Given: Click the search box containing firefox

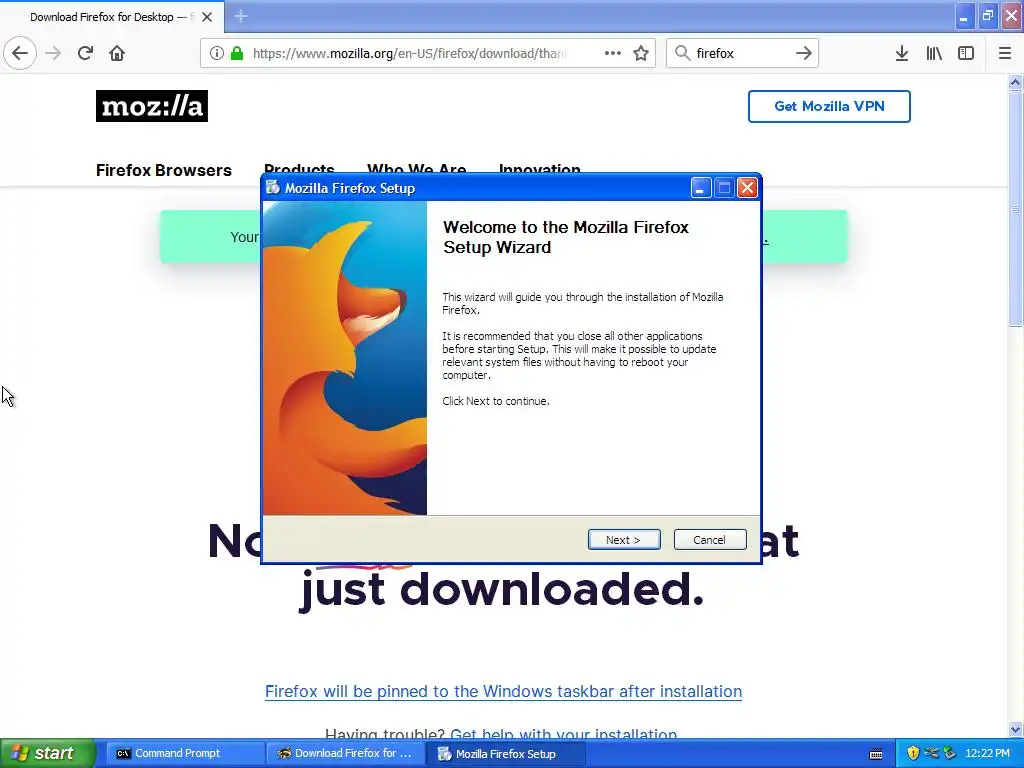Looking at the screenshot, I should click(743, 53).
